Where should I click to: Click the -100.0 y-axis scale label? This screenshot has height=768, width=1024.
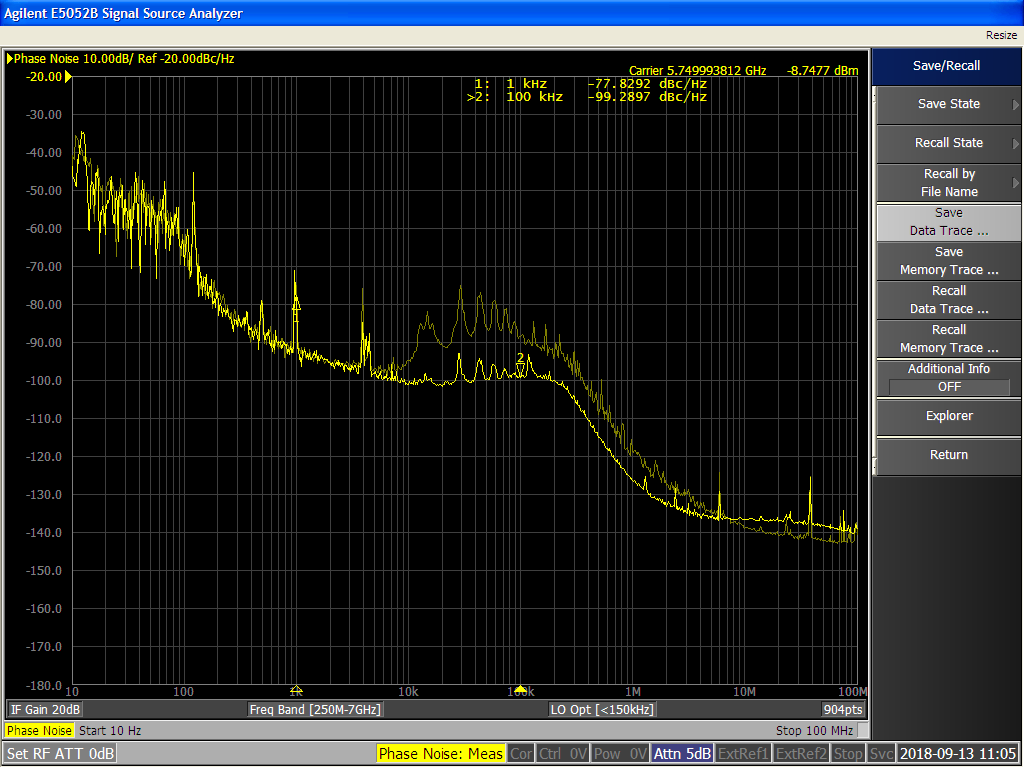pyautogui.click(x=44, y=381)
